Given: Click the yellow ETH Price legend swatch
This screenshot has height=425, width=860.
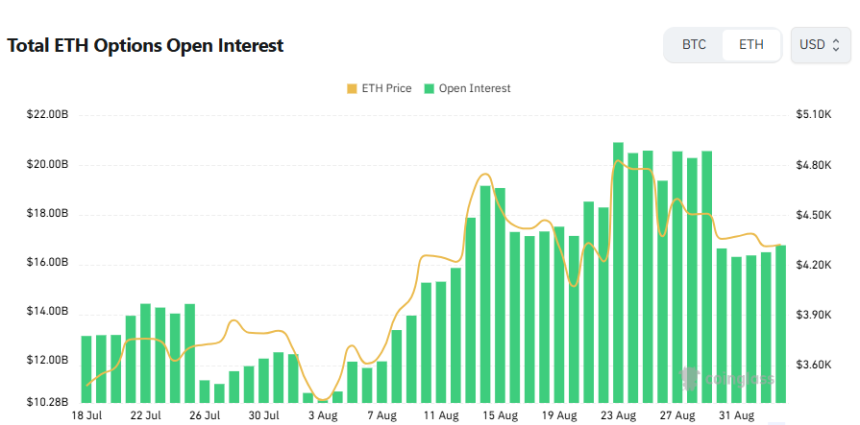Looking at the screenshot, I should (x=352, y=89).
